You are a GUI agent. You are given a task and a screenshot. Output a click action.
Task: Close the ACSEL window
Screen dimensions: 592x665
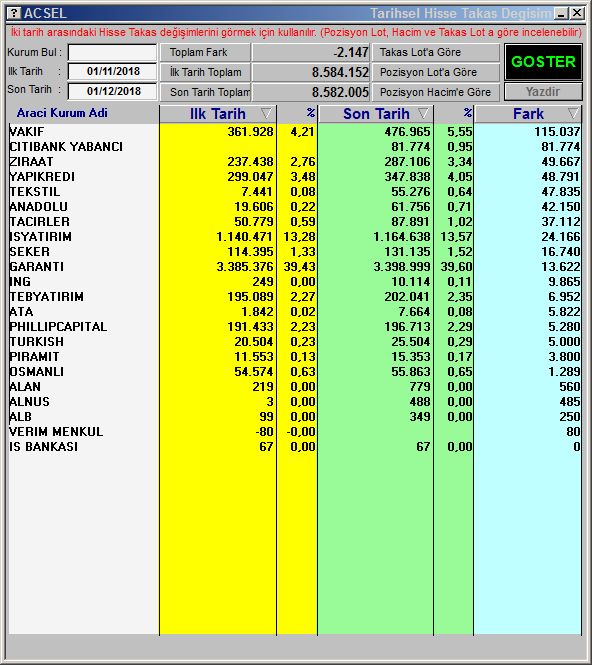pos(577,13)
